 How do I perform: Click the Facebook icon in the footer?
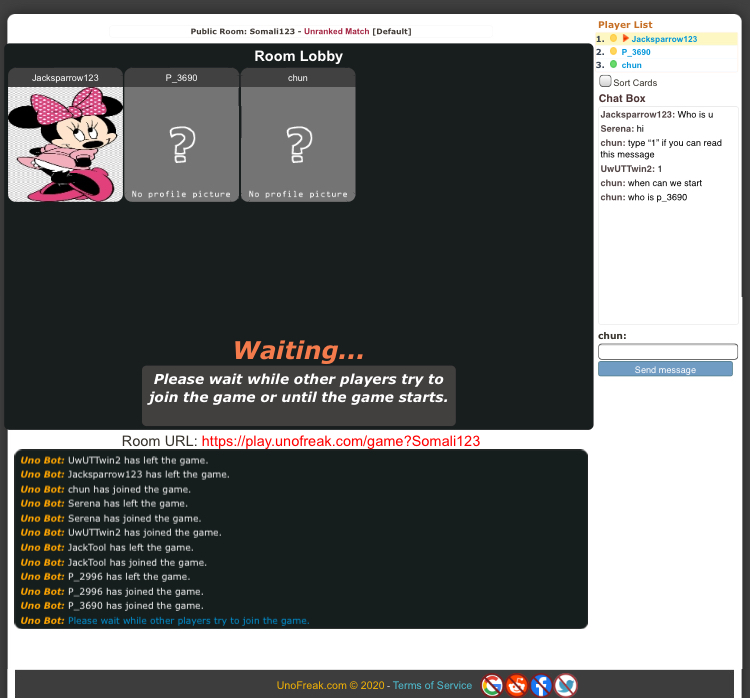(x=542, y=685)
